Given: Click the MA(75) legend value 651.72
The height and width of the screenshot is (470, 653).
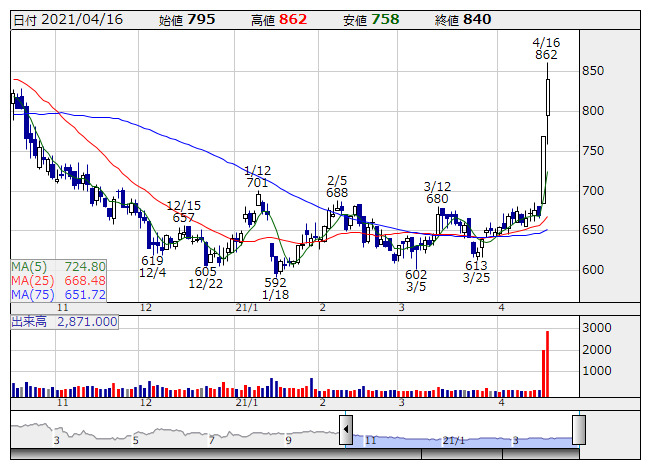Looking at the screenshot, I should tap(84, 295).
